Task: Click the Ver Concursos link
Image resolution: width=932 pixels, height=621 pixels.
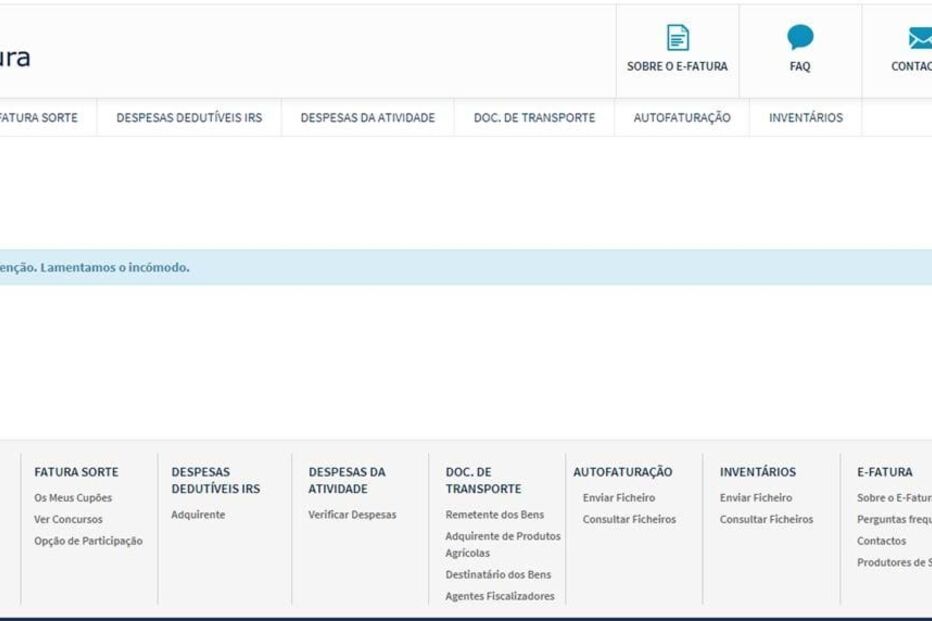Action: coord(67,519)
